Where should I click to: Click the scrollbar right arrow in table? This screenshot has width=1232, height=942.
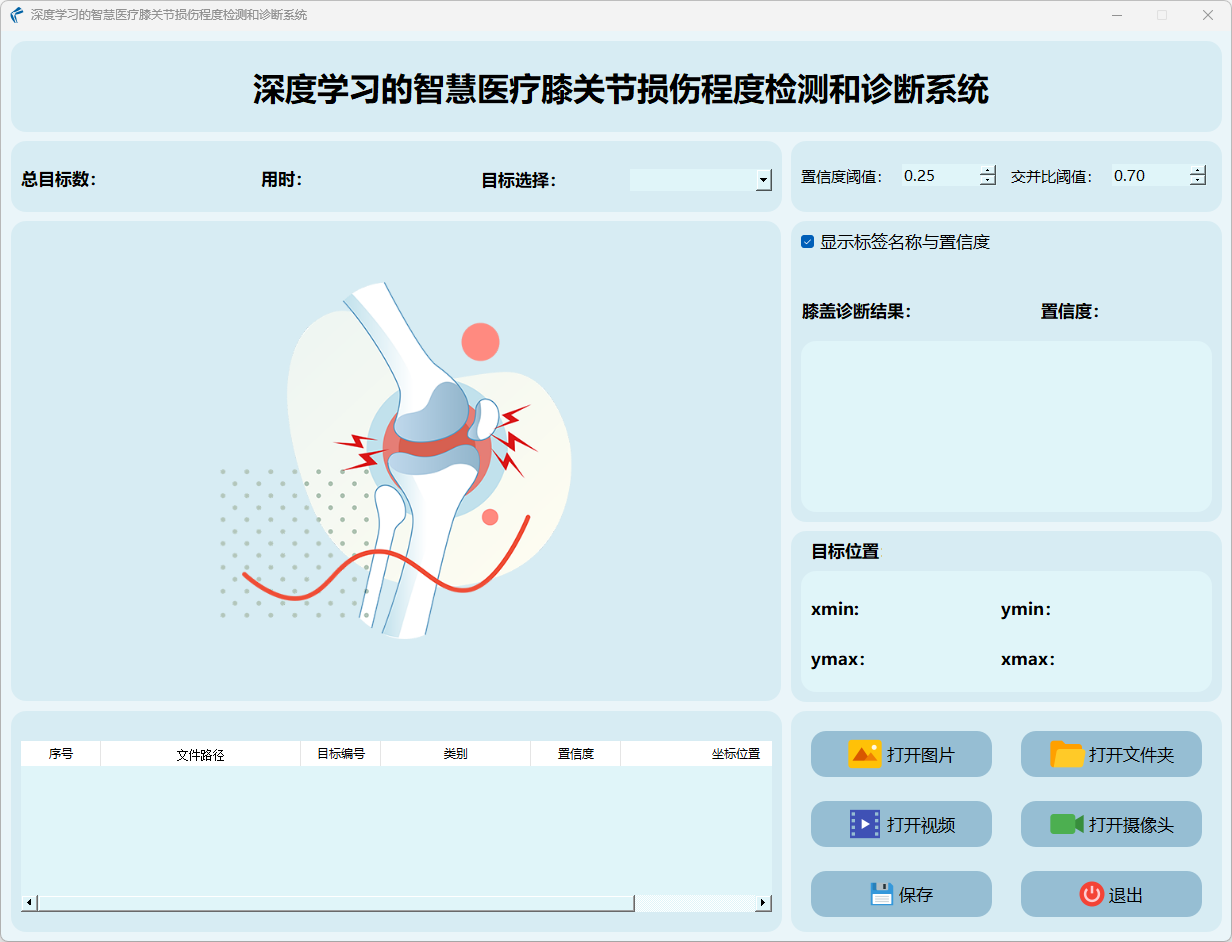click(x=763, y=903)
